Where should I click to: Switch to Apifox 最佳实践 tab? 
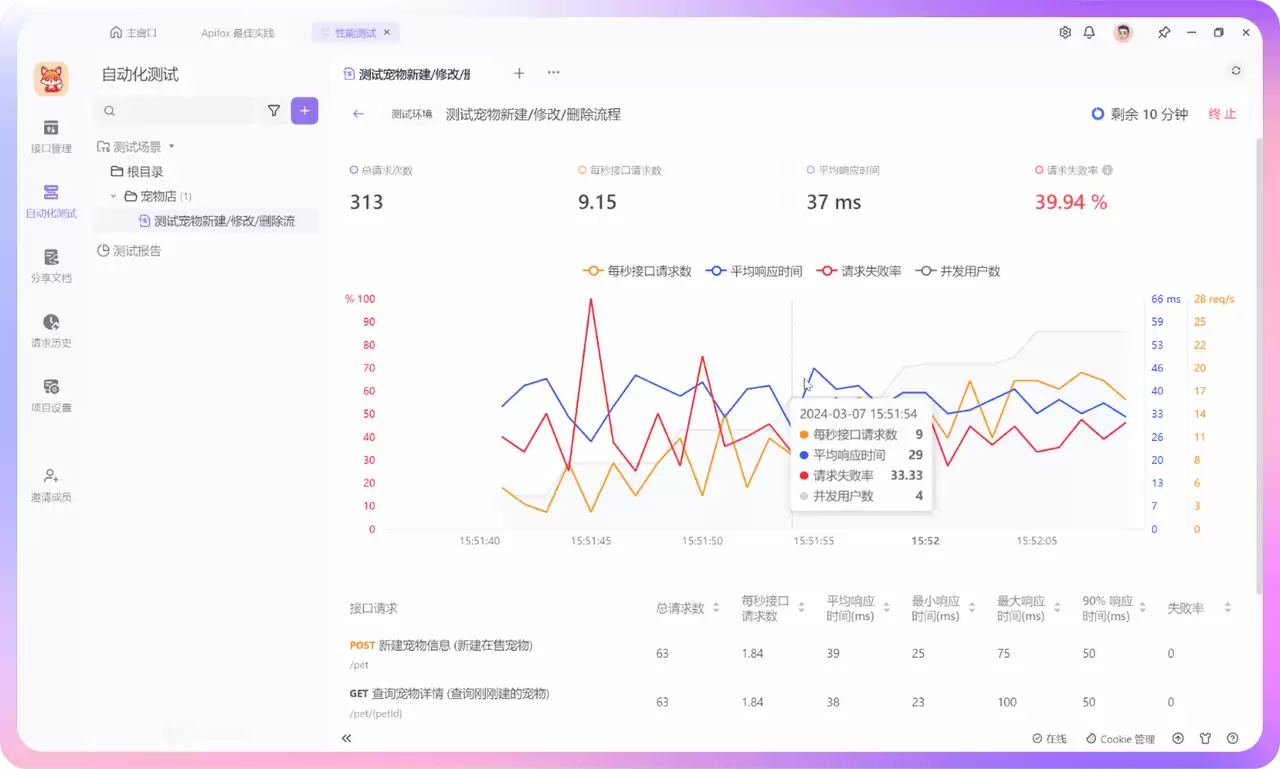pyautogui.click(x=238, y=32)
